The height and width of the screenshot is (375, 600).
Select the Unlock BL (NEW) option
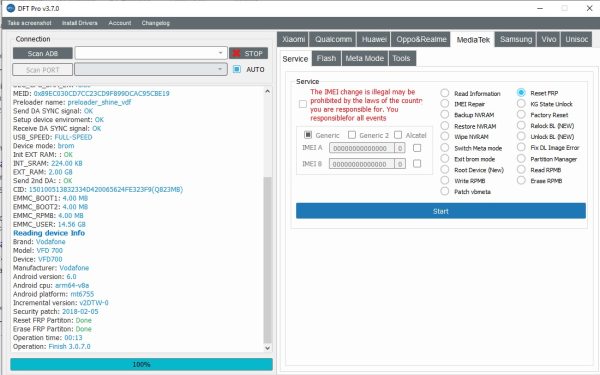click(x=521, y=136)
